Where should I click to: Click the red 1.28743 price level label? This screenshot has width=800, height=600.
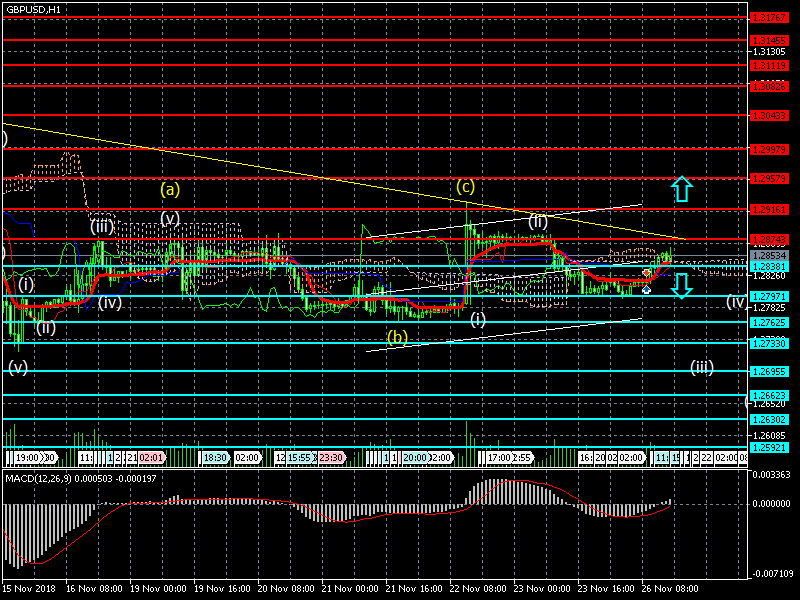click(x=769, y=239)
